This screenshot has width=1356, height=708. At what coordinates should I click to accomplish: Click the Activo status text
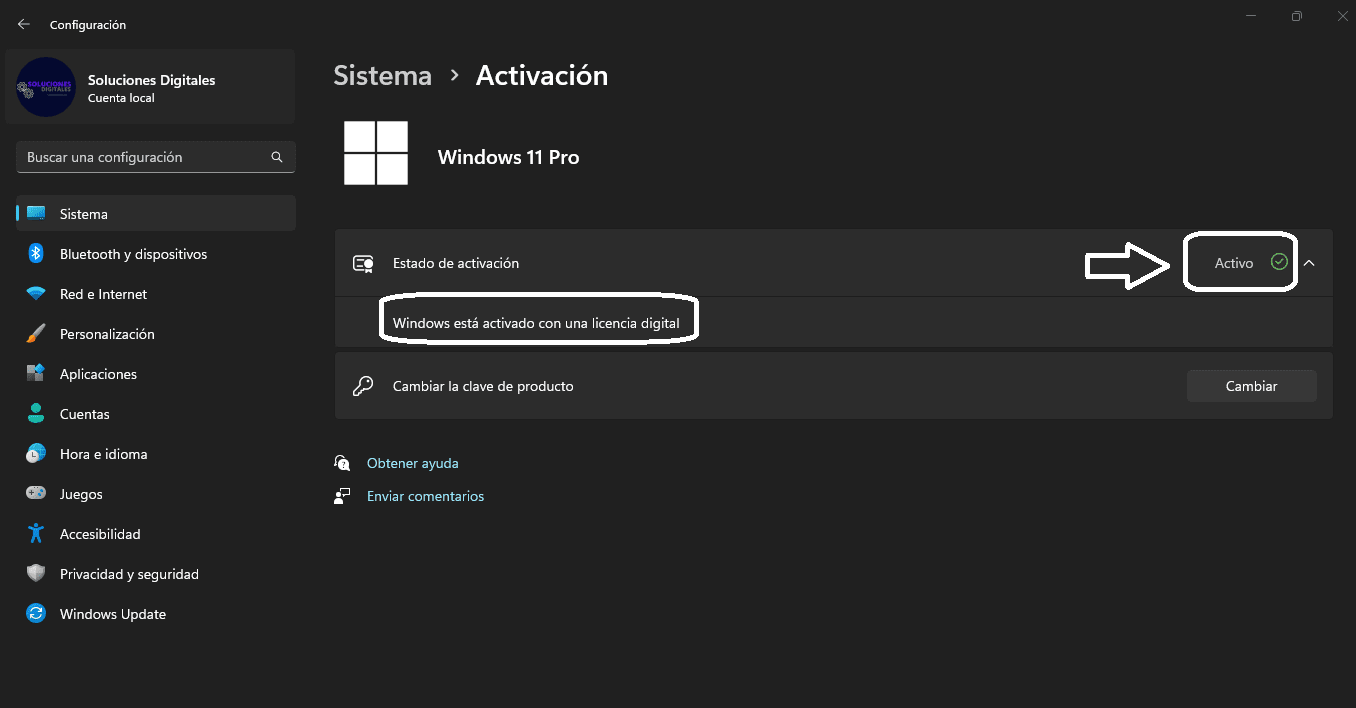click(1234, 263)
